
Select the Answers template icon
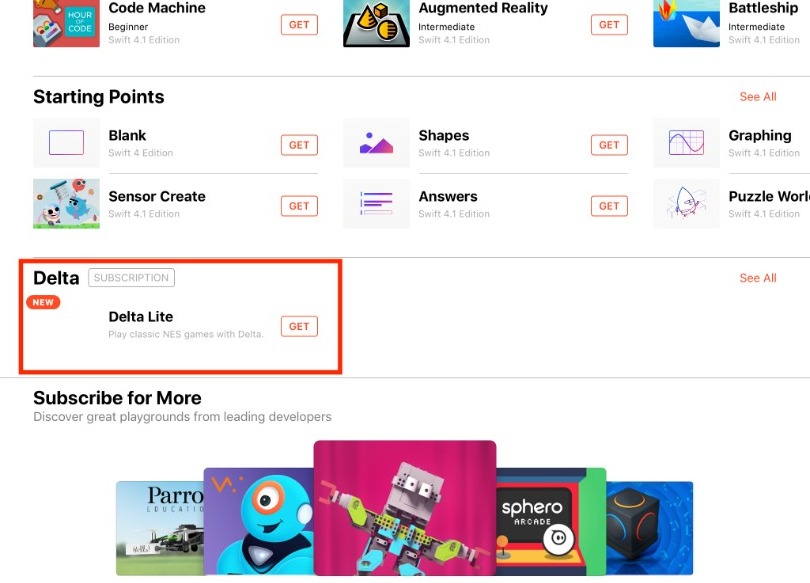tap(376, 203)
